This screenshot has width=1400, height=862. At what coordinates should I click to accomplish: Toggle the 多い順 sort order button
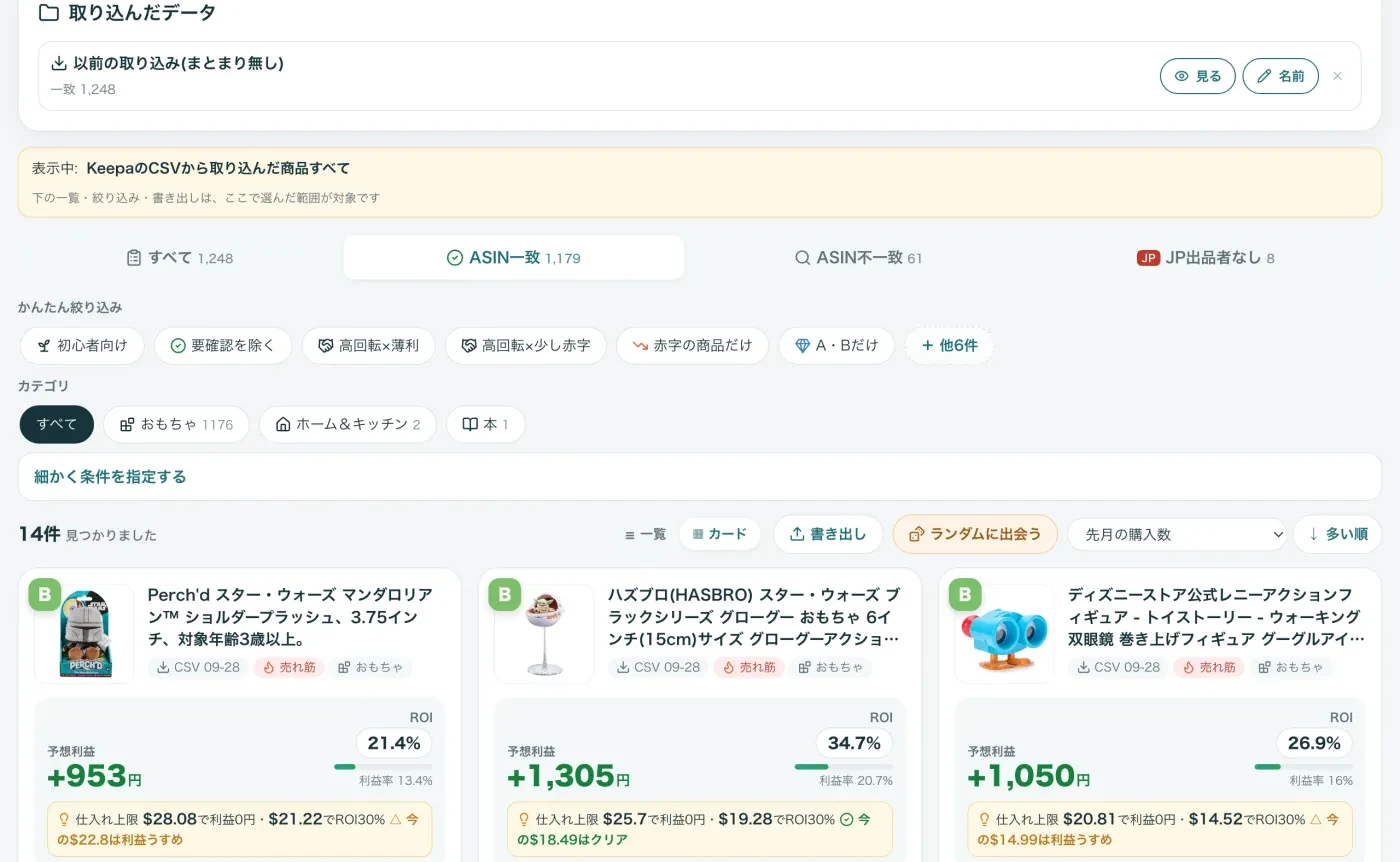pyautogui.click(x=1337, y=534)
